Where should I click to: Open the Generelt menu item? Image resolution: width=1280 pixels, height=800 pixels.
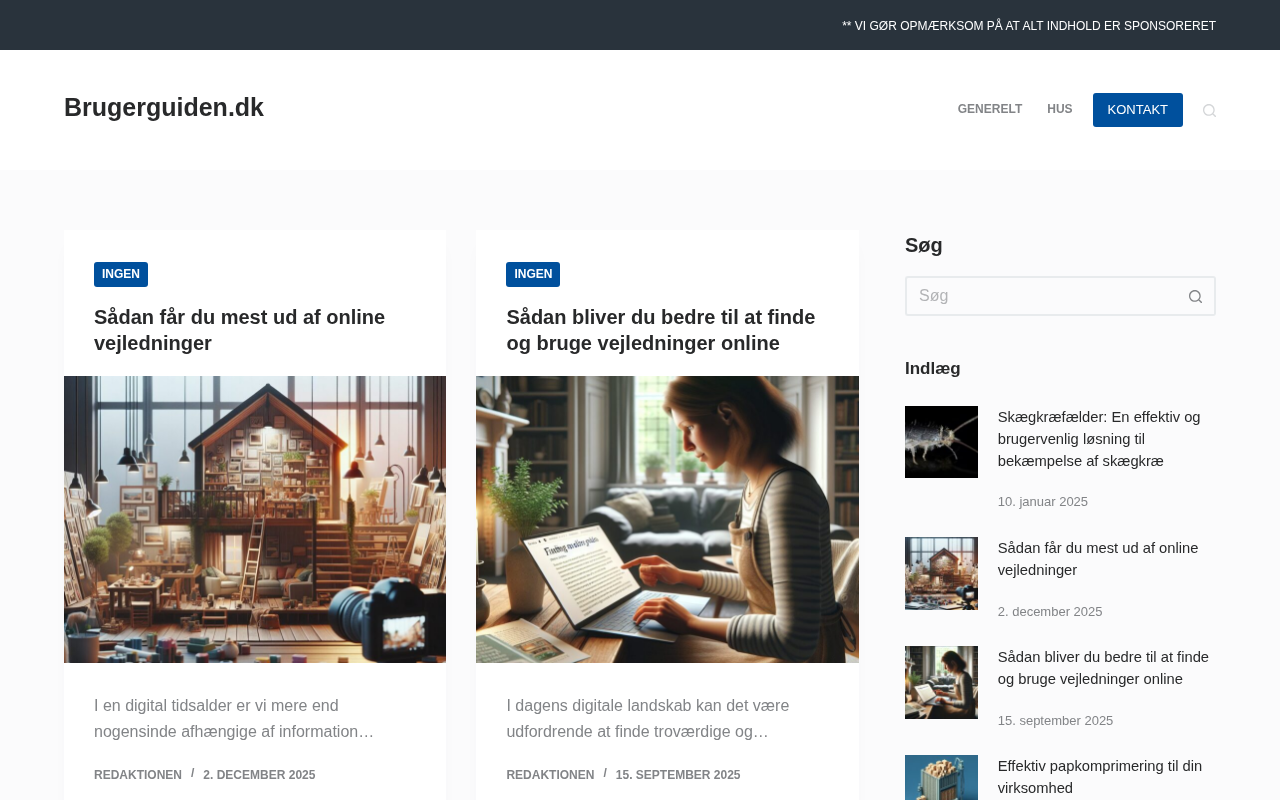990,109
